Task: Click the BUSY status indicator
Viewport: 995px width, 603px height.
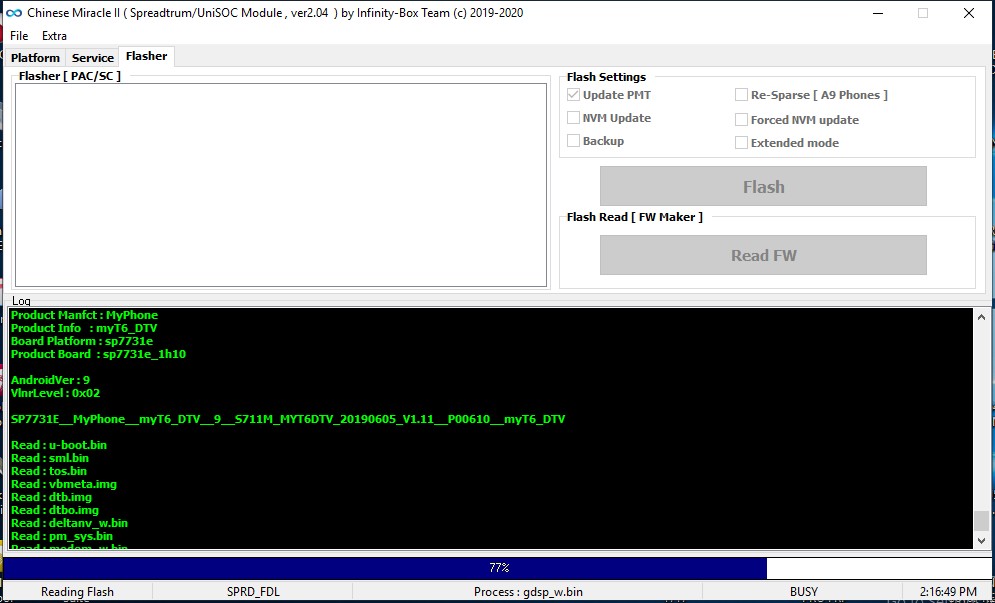Action: click(803, 592)
